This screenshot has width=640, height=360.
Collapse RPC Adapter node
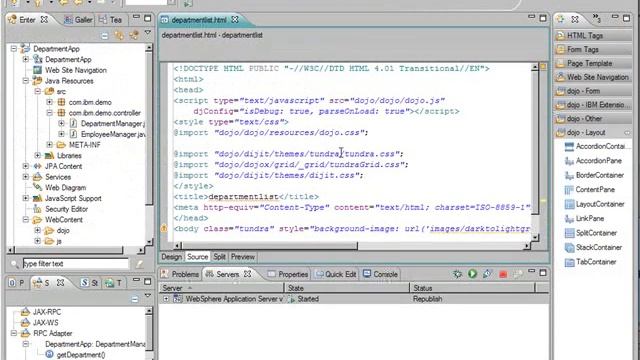pyautogui.click(x=14, y=333)
